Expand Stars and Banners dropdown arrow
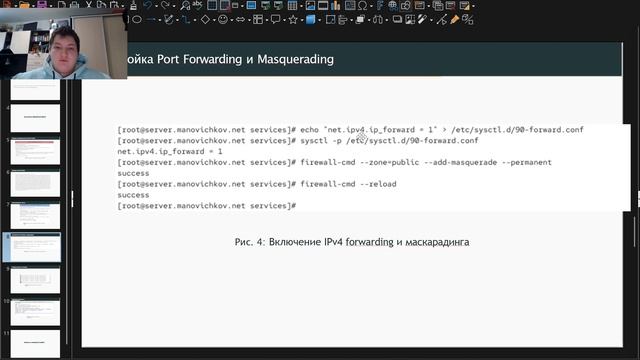The width and height of the screenshot is (640, 360). (302, 20)
